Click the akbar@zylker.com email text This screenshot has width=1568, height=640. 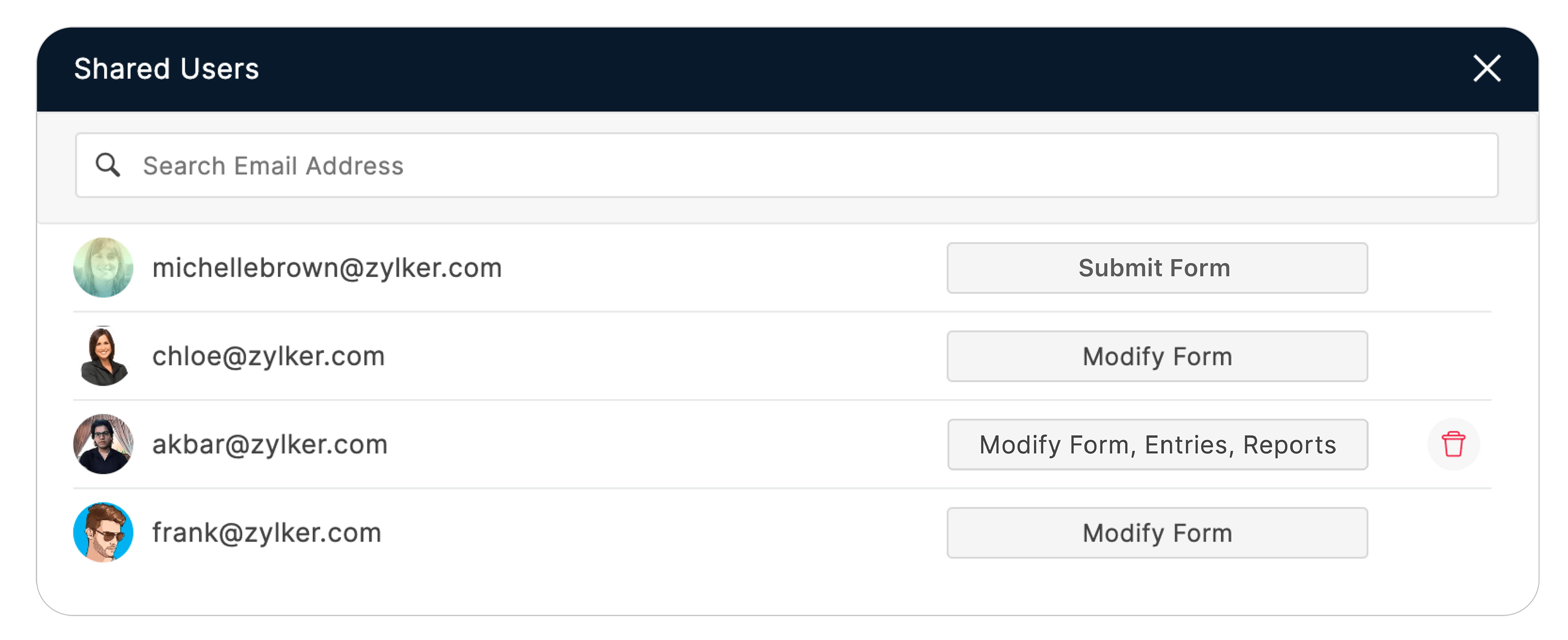(x=270, y=445)
